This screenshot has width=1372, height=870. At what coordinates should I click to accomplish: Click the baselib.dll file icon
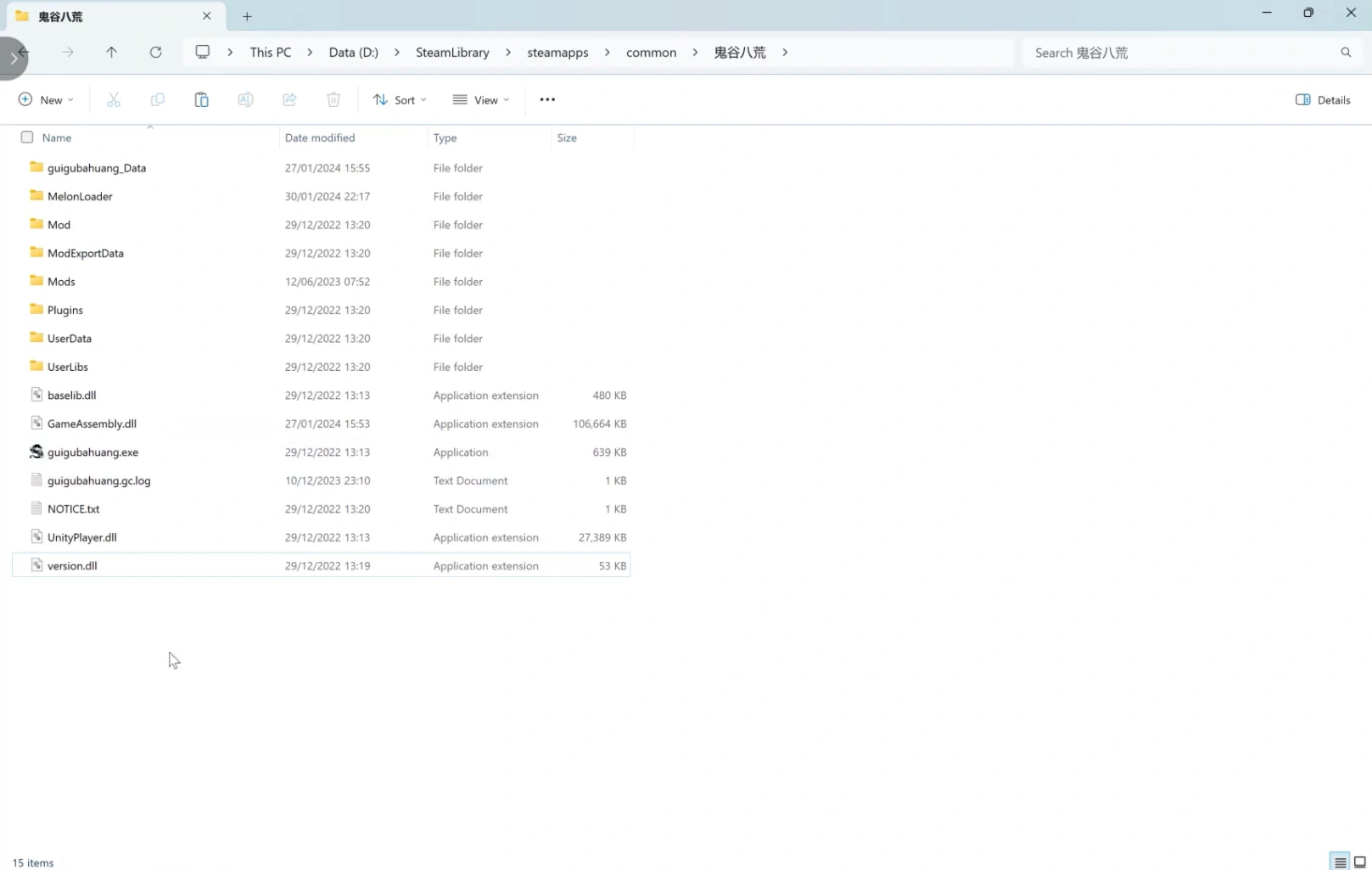[x=36, y=395]
